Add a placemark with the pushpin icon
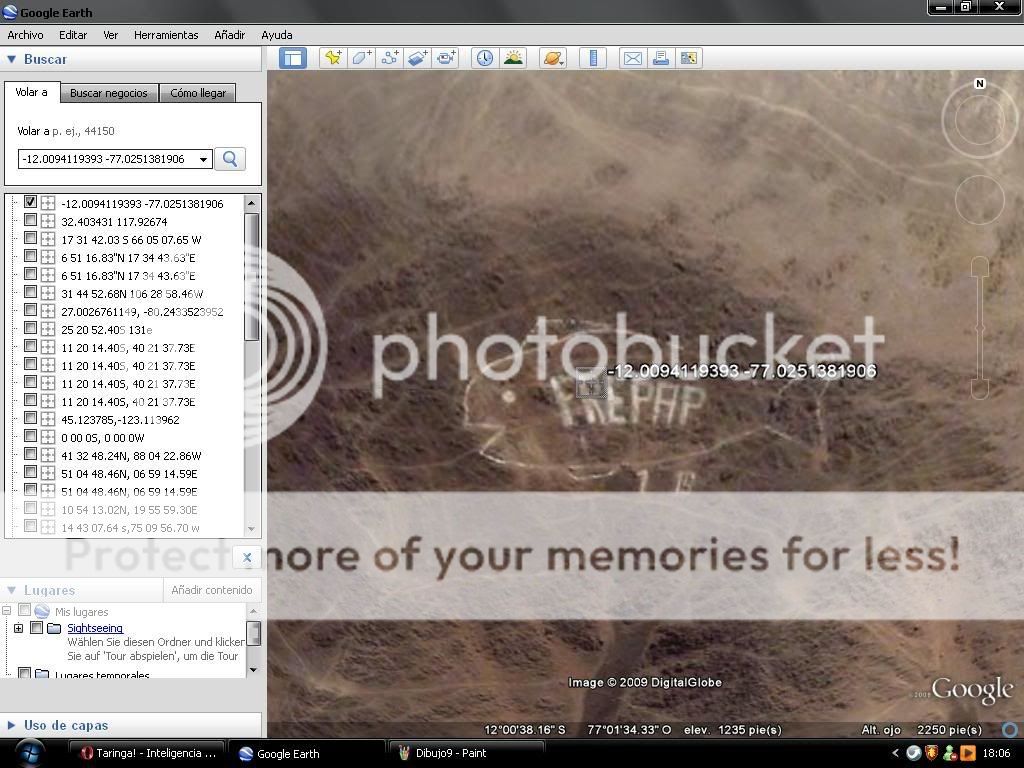Viewport: 1024px width, 768px height. tap(333, 58)
